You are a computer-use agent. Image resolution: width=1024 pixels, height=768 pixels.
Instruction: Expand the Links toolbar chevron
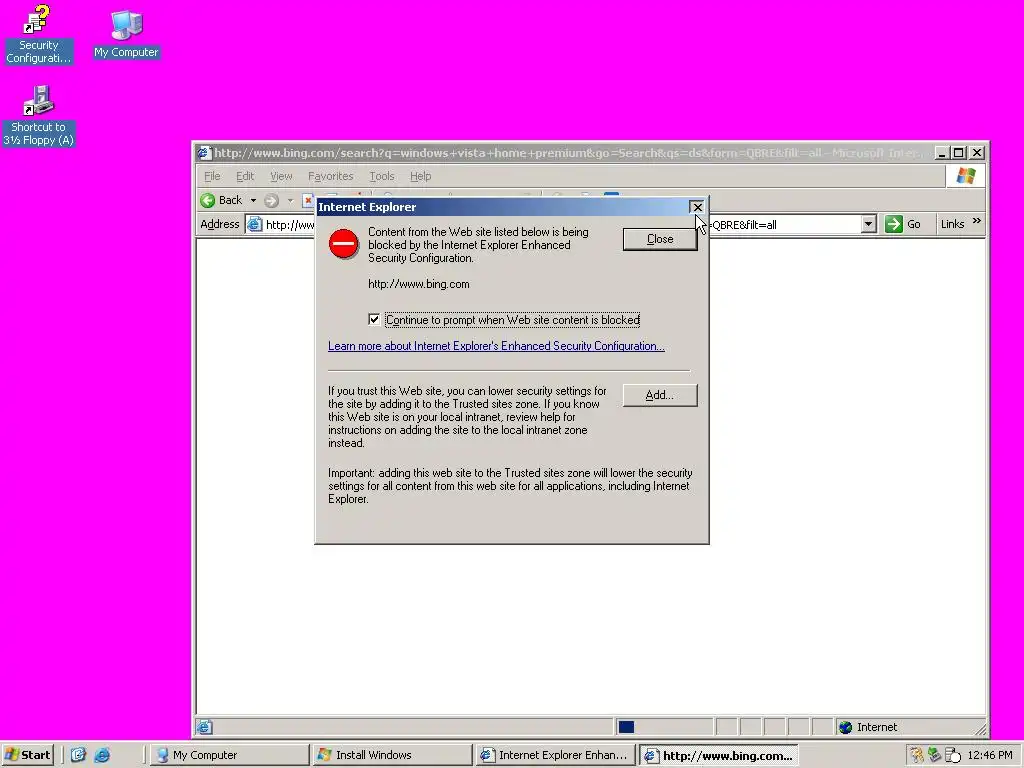(976, 221)
